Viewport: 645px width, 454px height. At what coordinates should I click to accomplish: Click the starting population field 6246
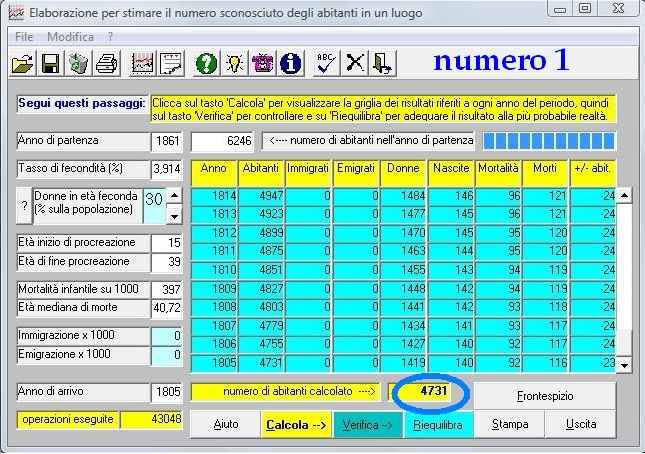tap(222, 141)
